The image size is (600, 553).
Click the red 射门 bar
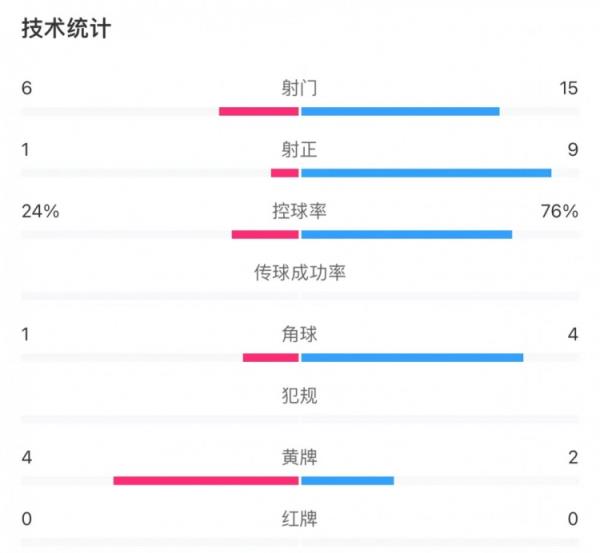(259, 111)
